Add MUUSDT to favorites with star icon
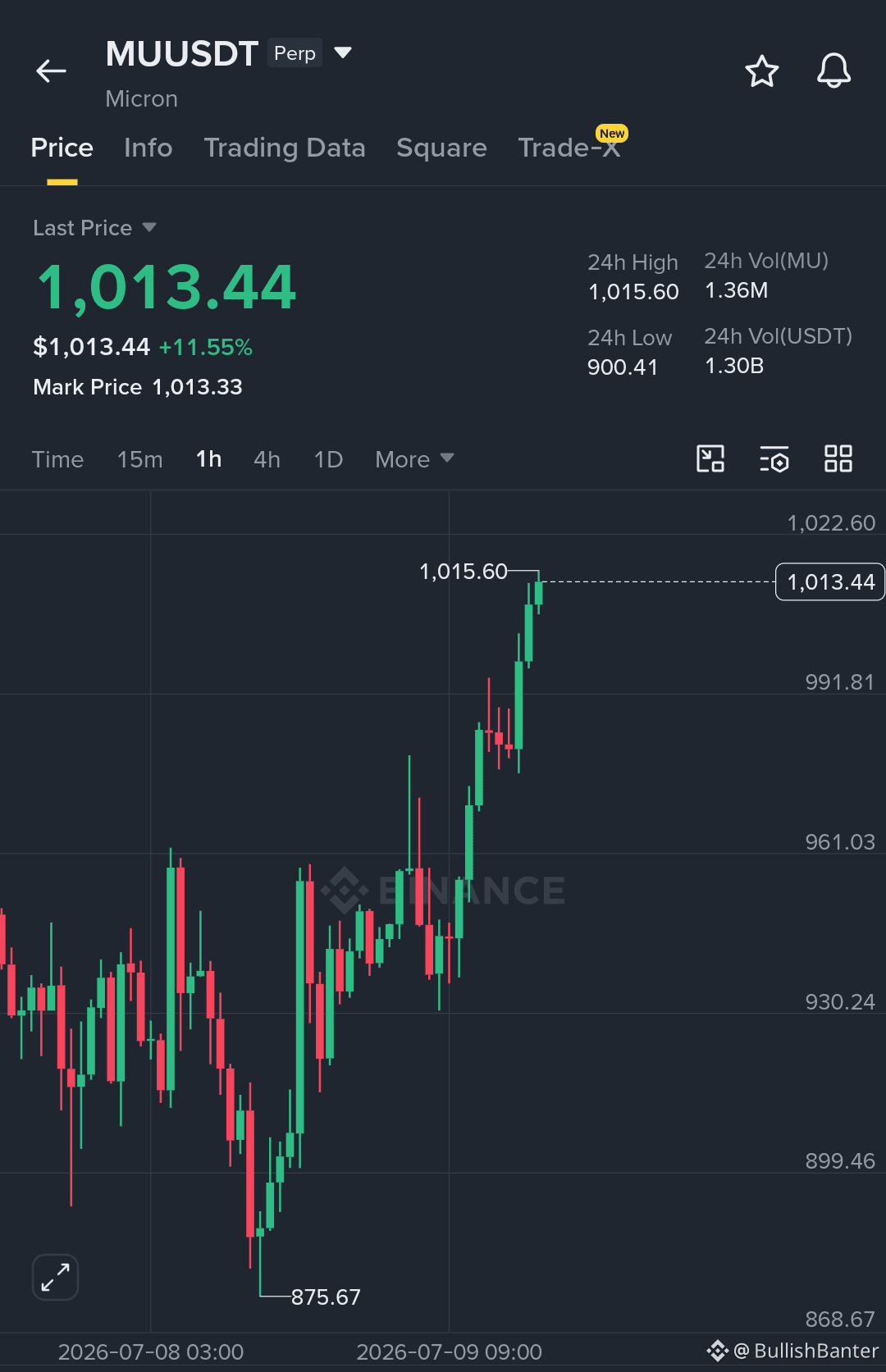 click(761, 71)
